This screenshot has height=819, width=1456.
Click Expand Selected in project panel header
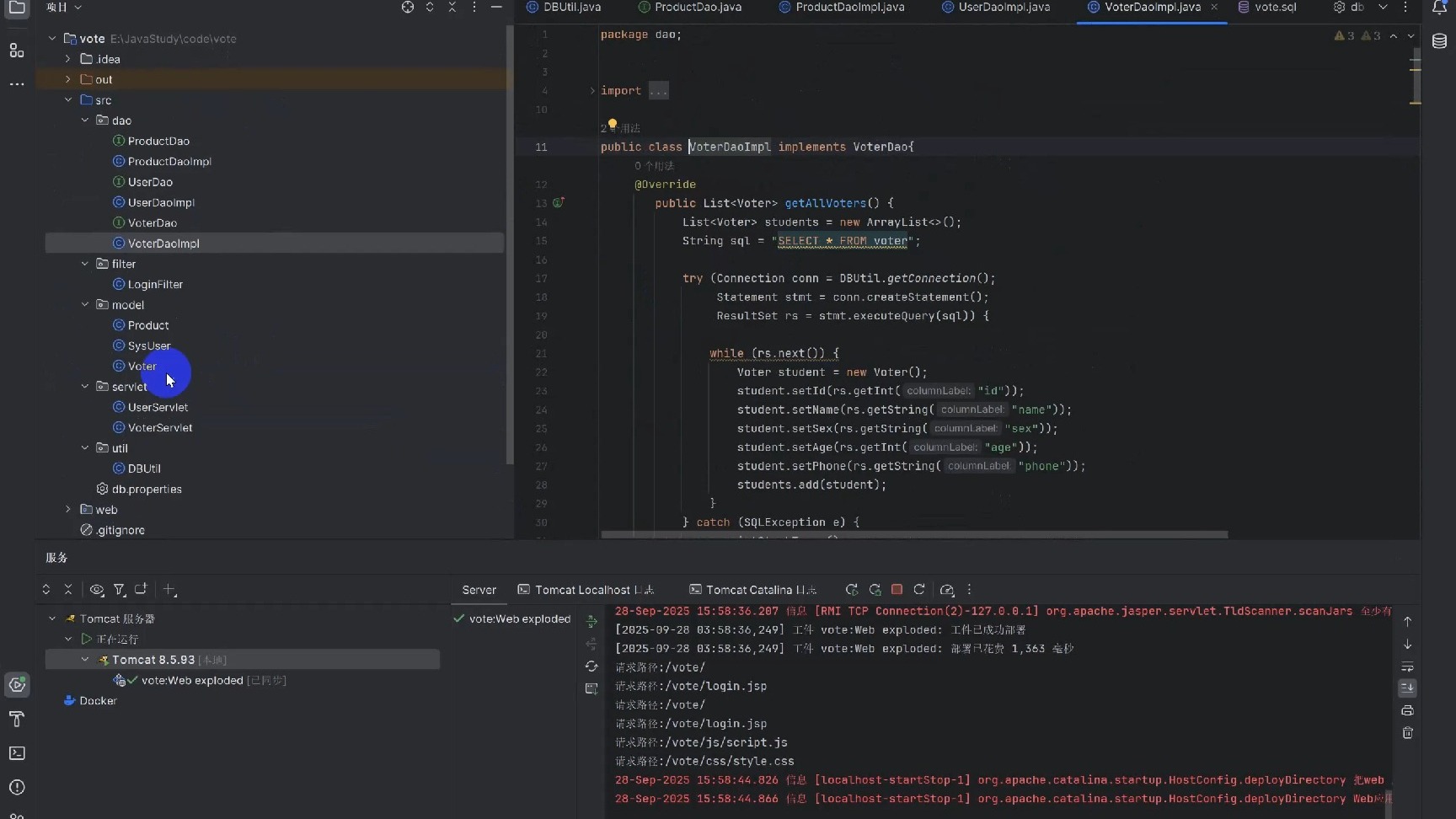point(430,8)
